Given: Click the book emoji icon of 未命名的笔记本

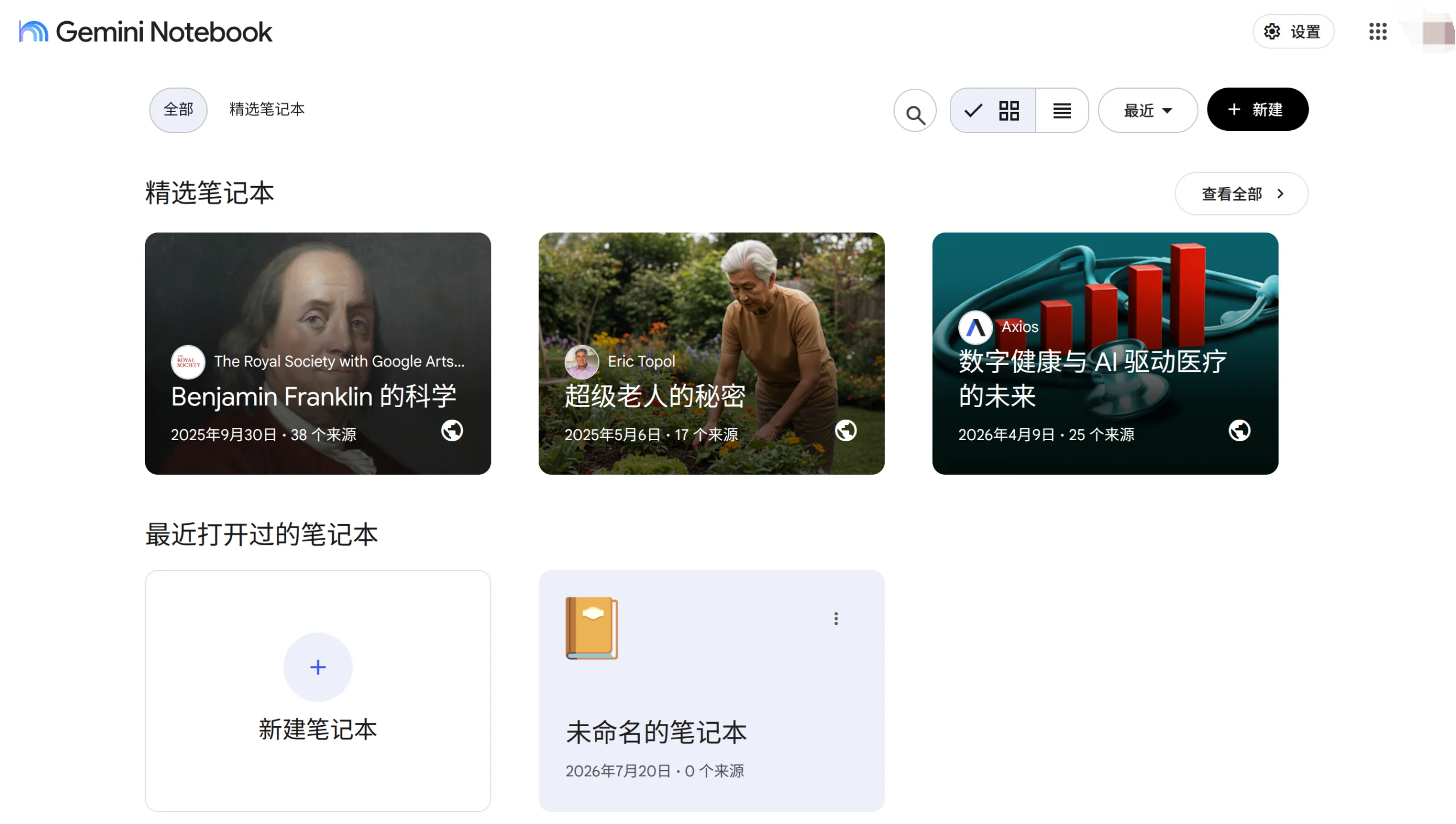Looking at the screenshot, I should coord(591,628).
